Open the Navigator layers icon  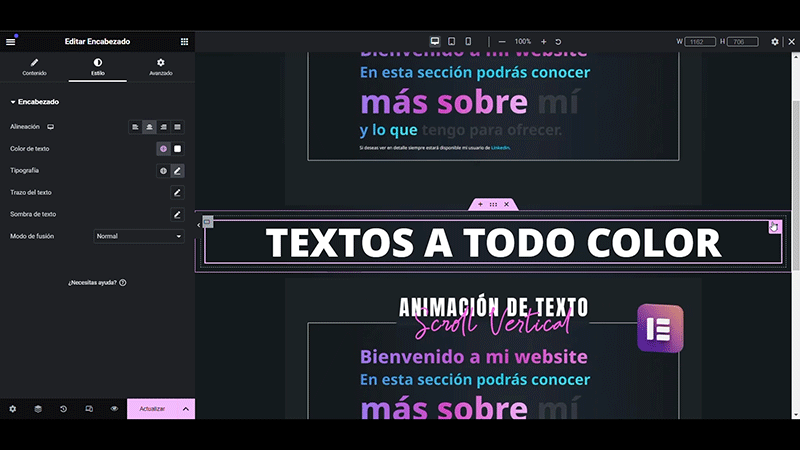tap(38, 409)
